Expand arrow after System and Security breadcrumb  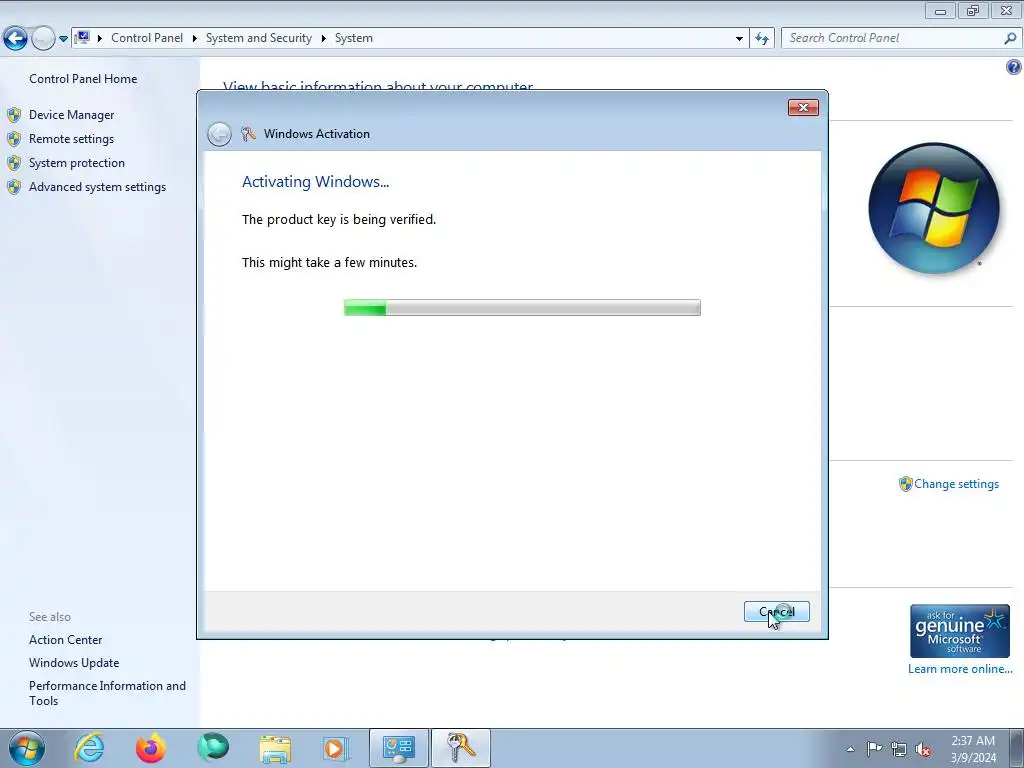coord(323,39)
